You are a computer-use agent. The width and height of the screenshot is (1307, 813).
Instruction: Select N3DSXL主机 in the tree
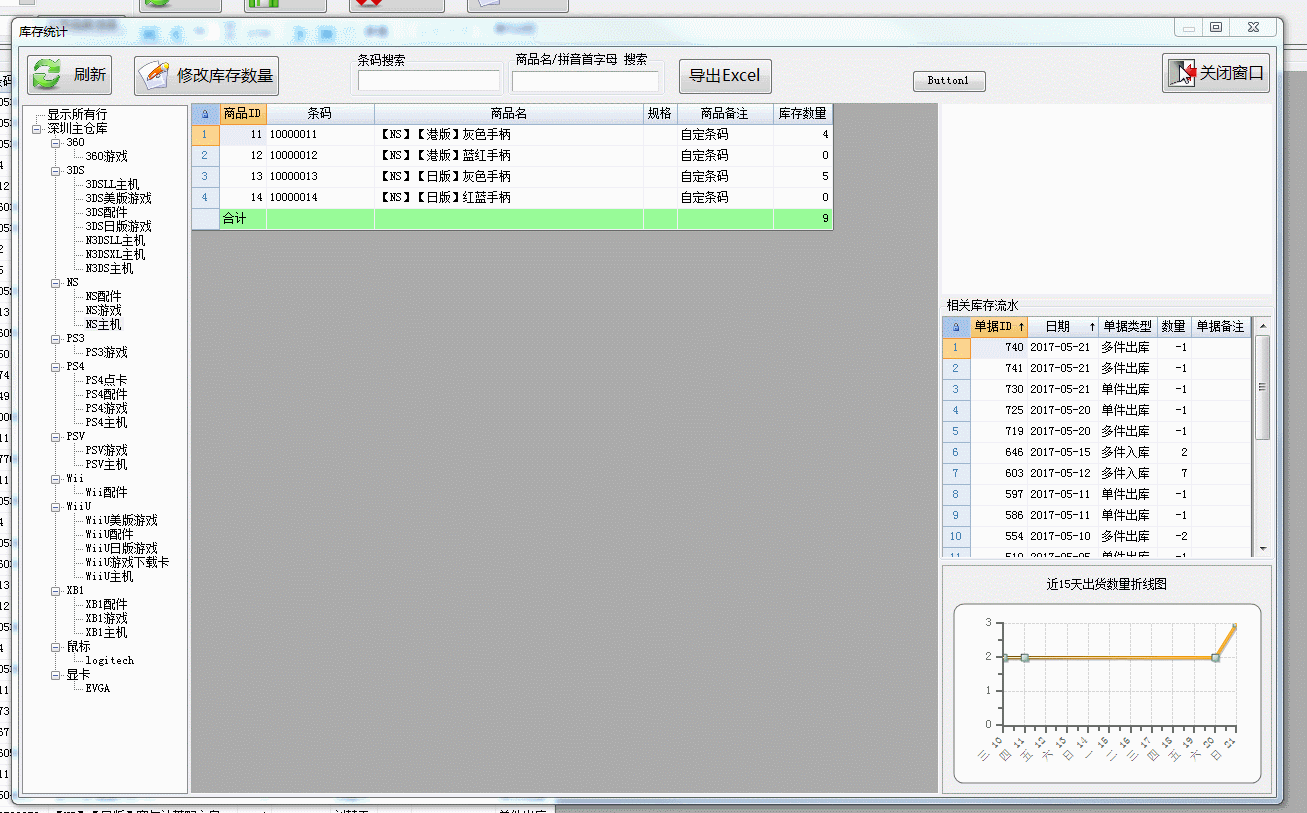(115, 255)
